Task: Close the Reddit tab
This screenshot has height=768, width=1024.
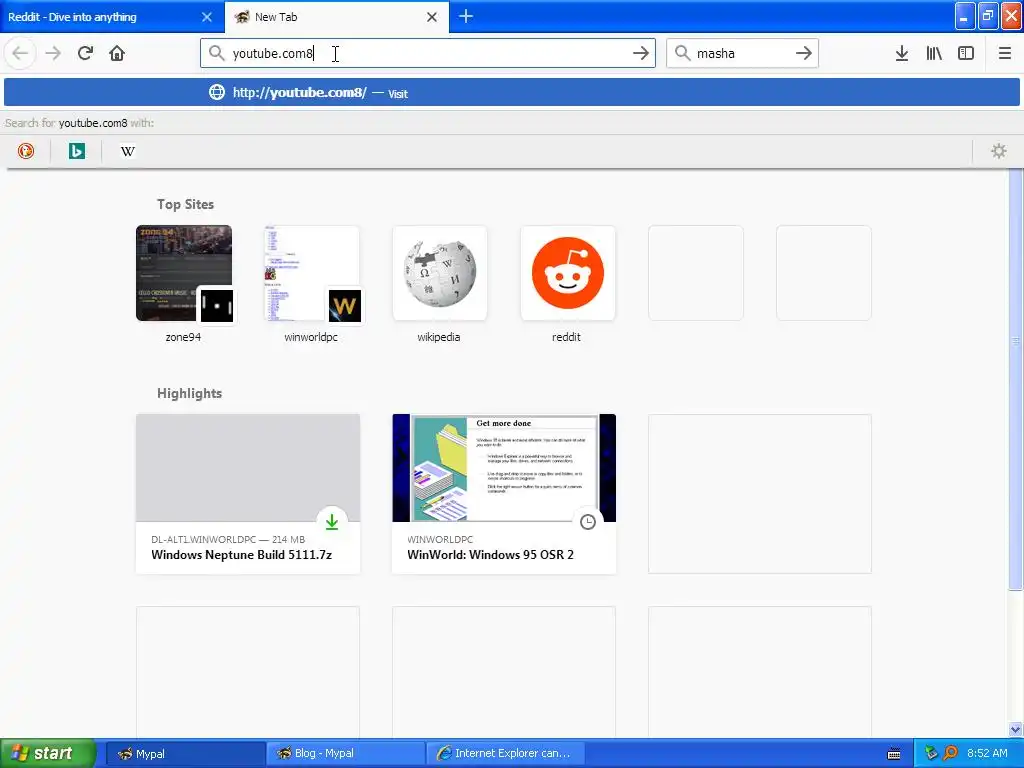Action: coord(207,17)
